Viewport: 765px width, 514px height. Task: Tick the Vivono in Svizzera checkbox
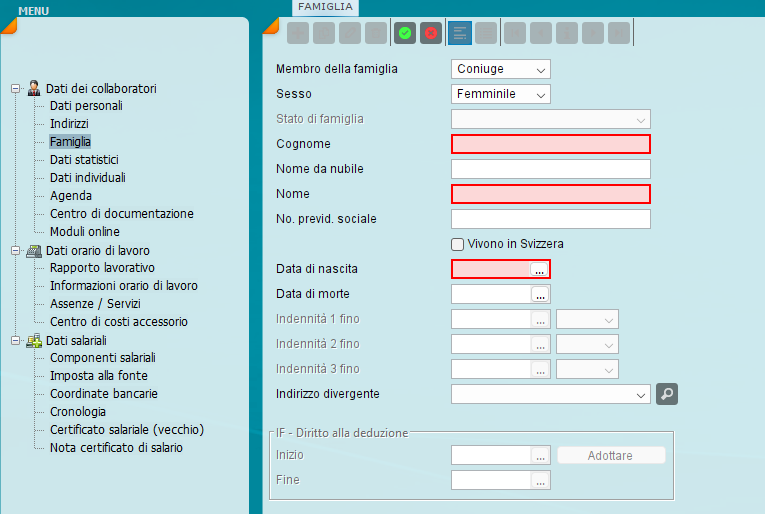(x=457, y=244)
